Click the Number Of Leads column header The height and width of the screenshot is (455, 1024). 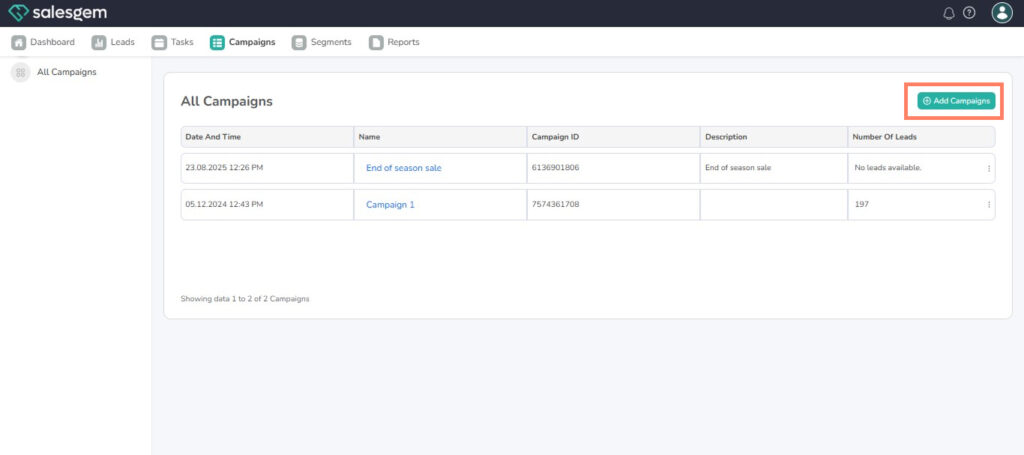[884, 137]
